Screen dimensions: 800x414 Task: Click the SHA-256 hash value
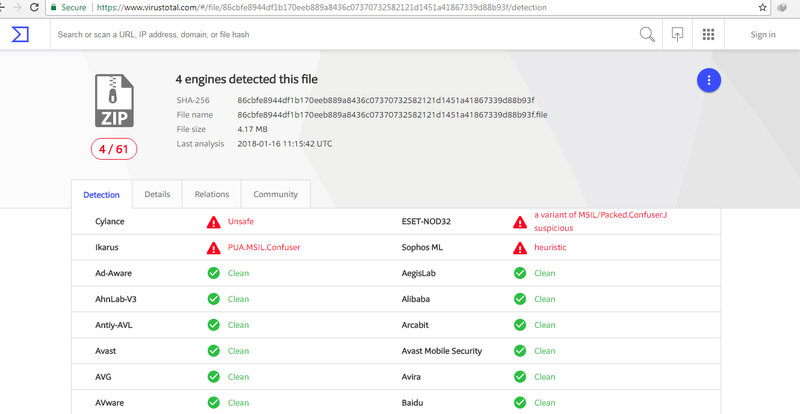point(386,100)
